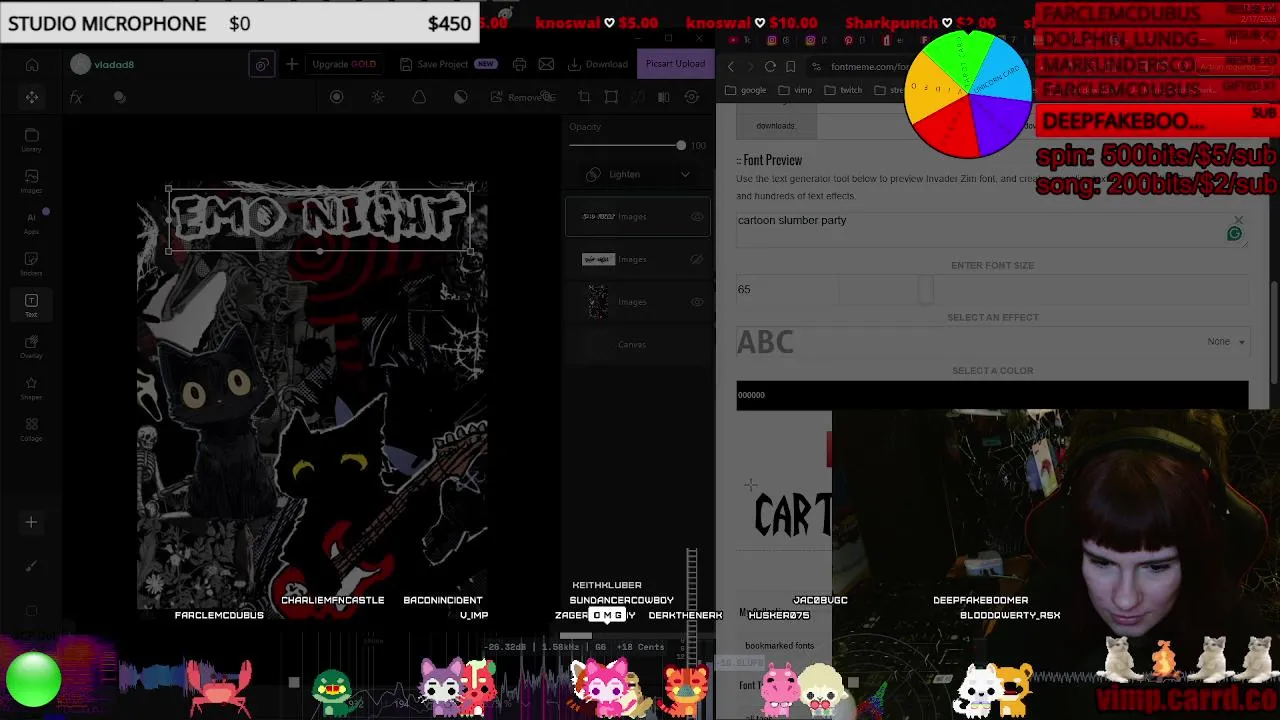Select the third Images layer thumbnail

pyautogui.click(x=597, y=302)
